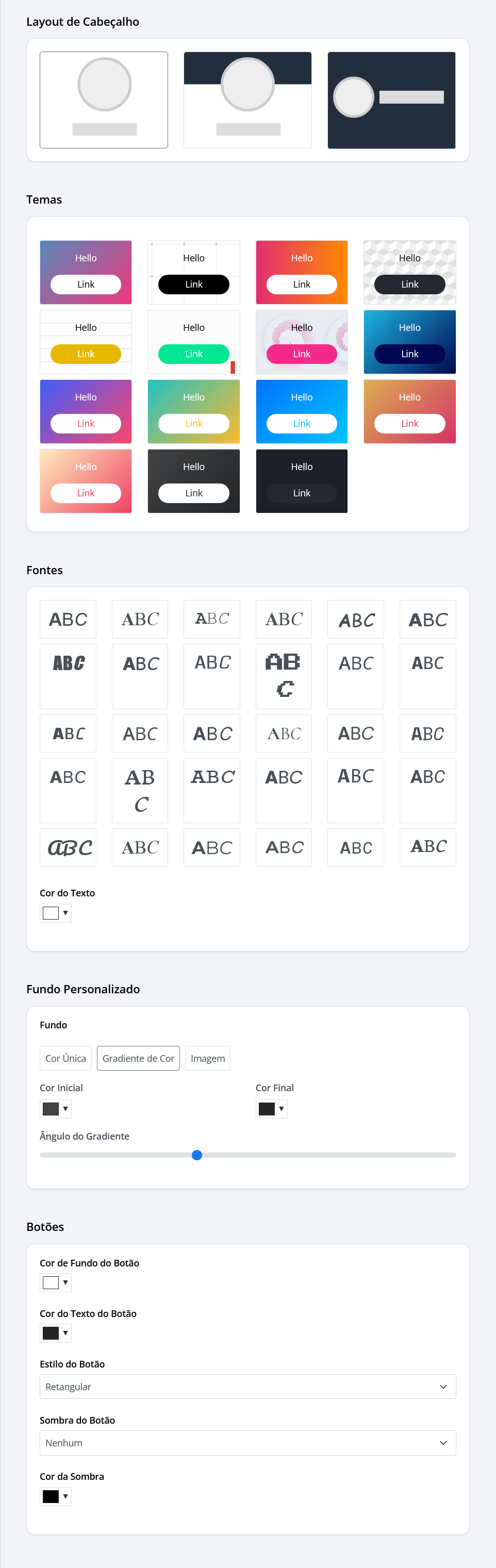The width and height of the screenshot is (496, 1568).
Task: Choose the pixelated ABC font
Action: click(284, 676)
